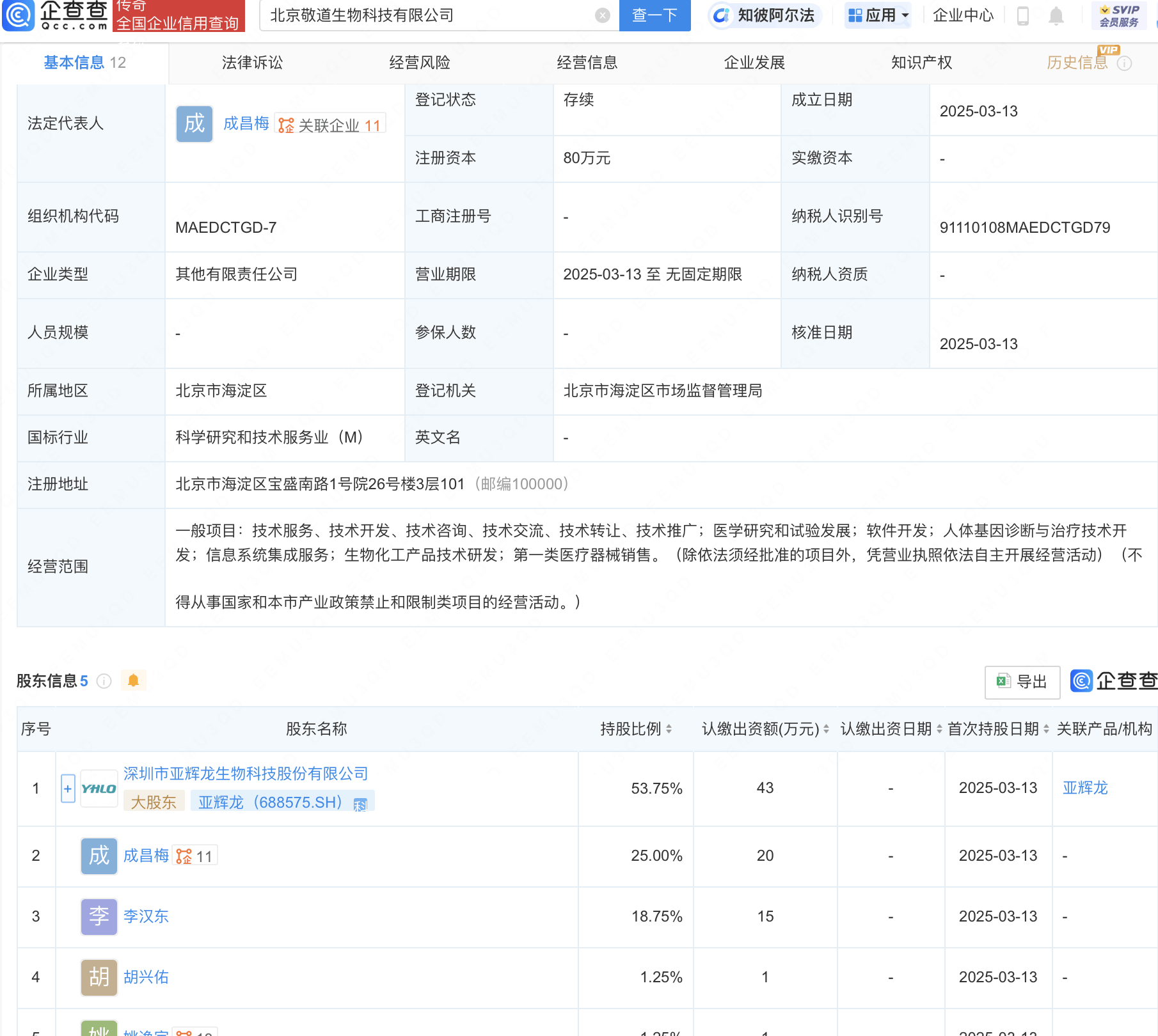
Task: Click the YHLO company logo
Action: (x=99, y=789)
